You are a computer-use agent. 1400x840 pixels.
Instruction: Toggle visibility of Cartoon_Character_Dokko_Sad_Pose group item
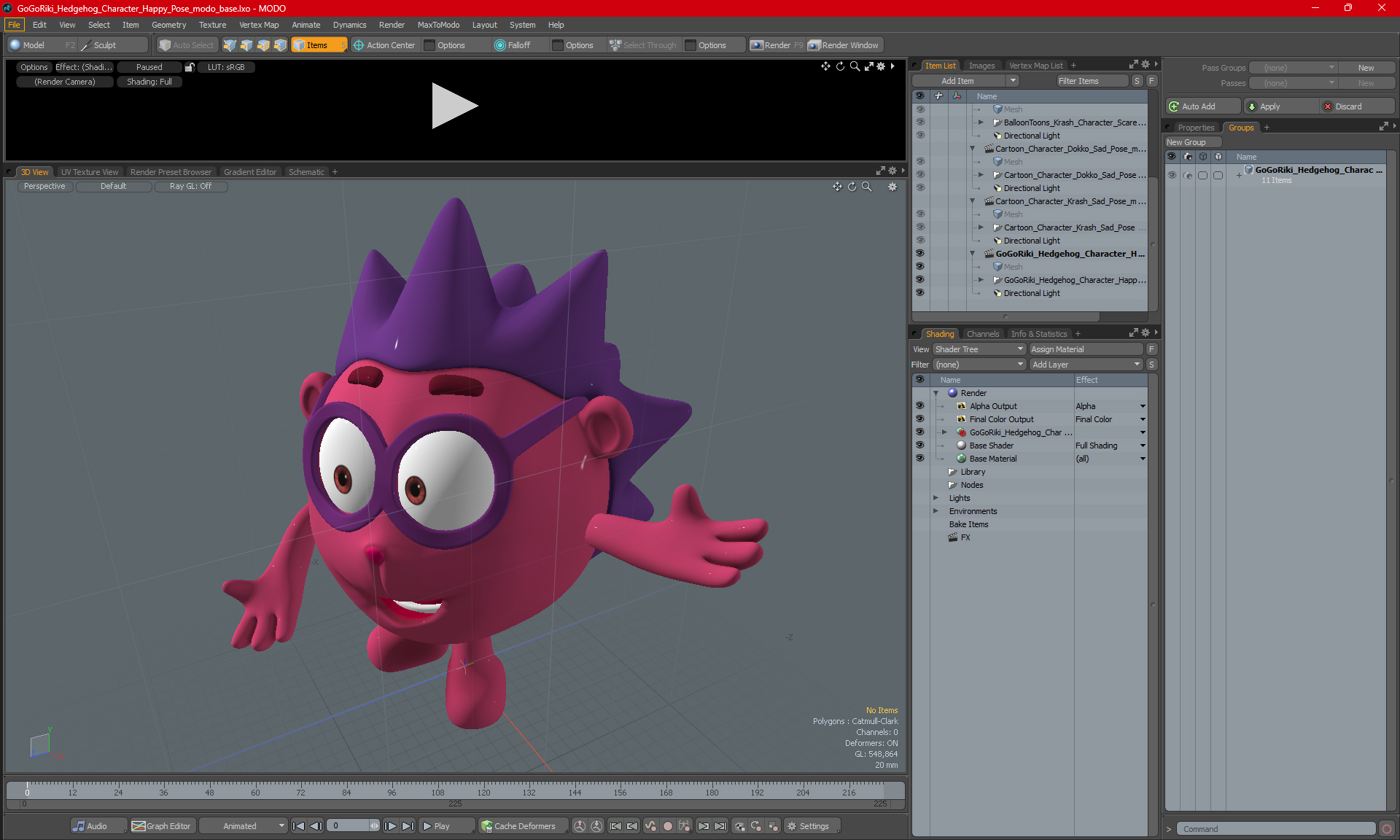919,175
